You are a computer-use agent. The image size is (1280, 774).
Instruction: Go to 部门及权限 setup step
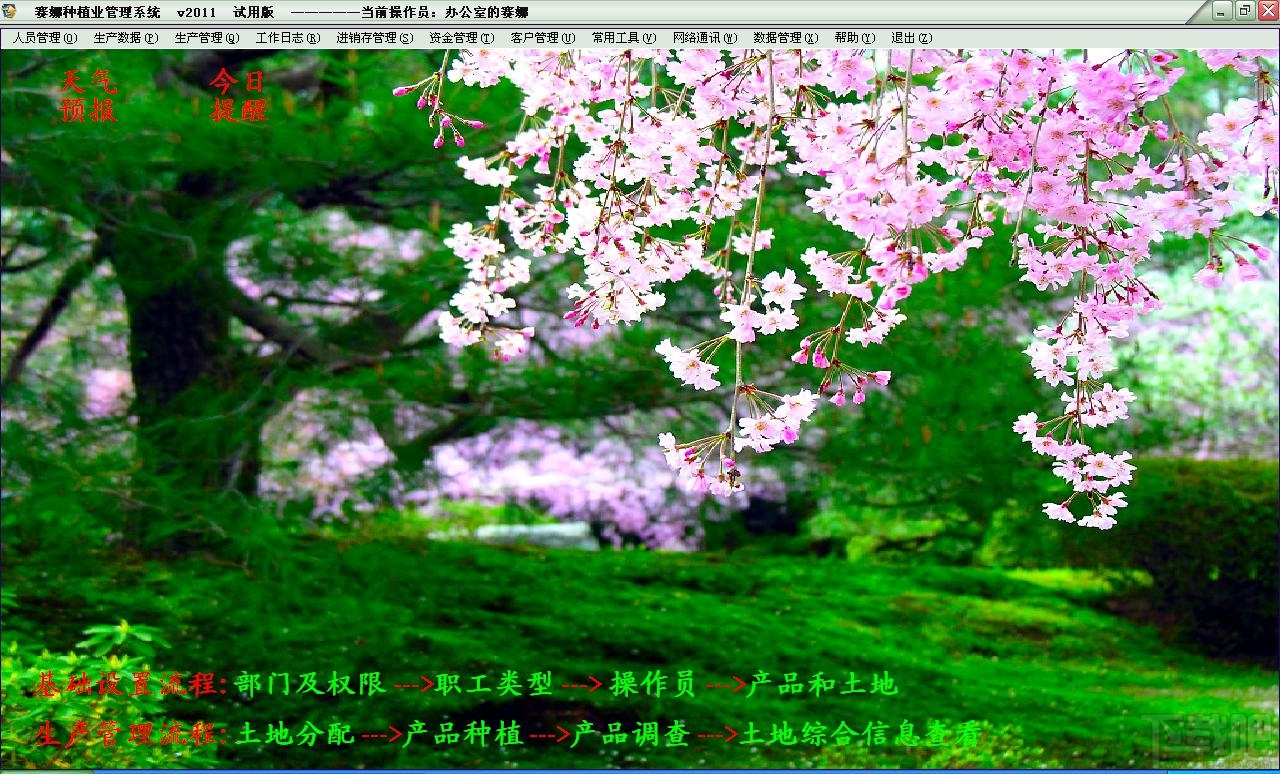click(x=311, y=684)
